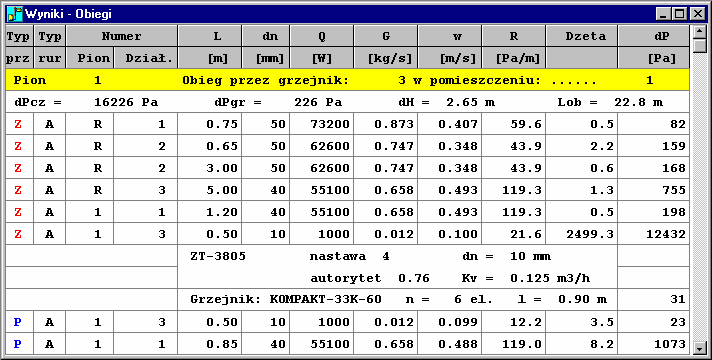Screen dimensions: 712x360
Task: Click the [W] unit header
Action: [321, 58]
